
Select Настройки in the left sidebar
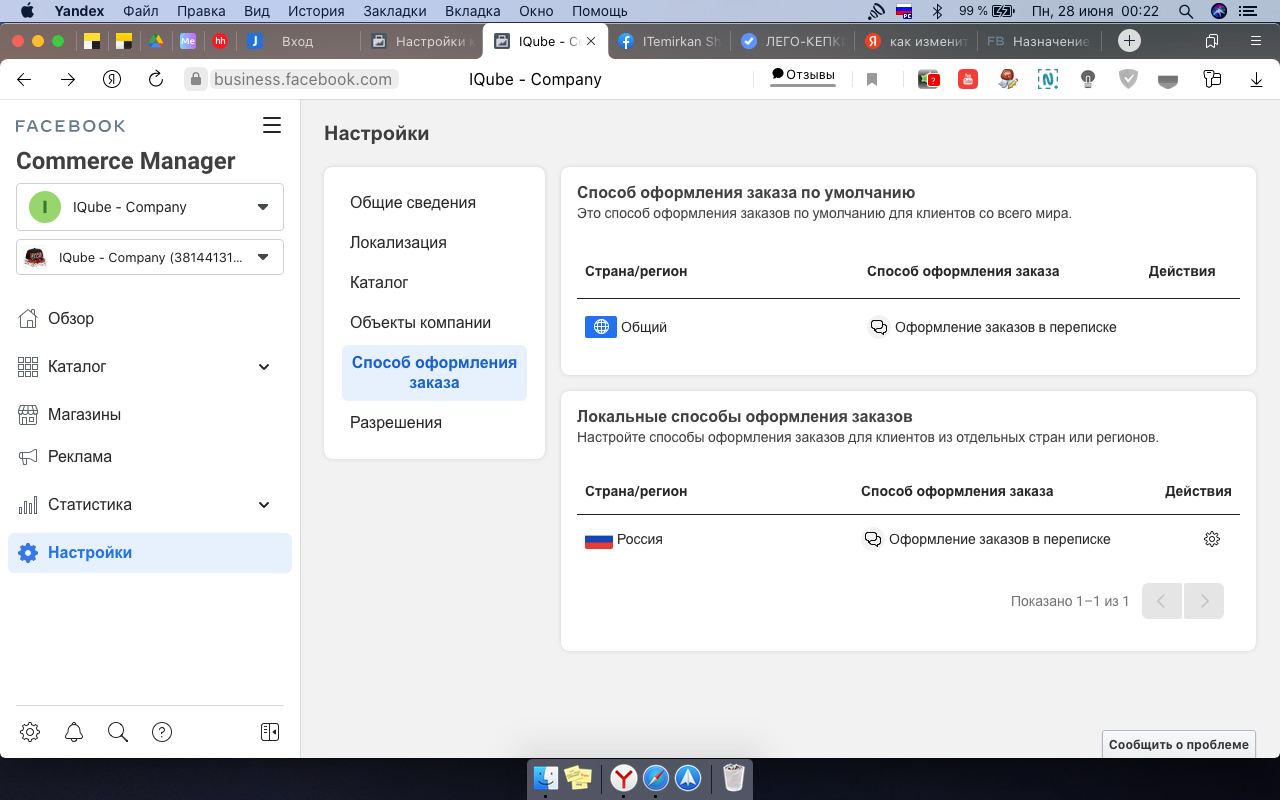tap(150, 552)
